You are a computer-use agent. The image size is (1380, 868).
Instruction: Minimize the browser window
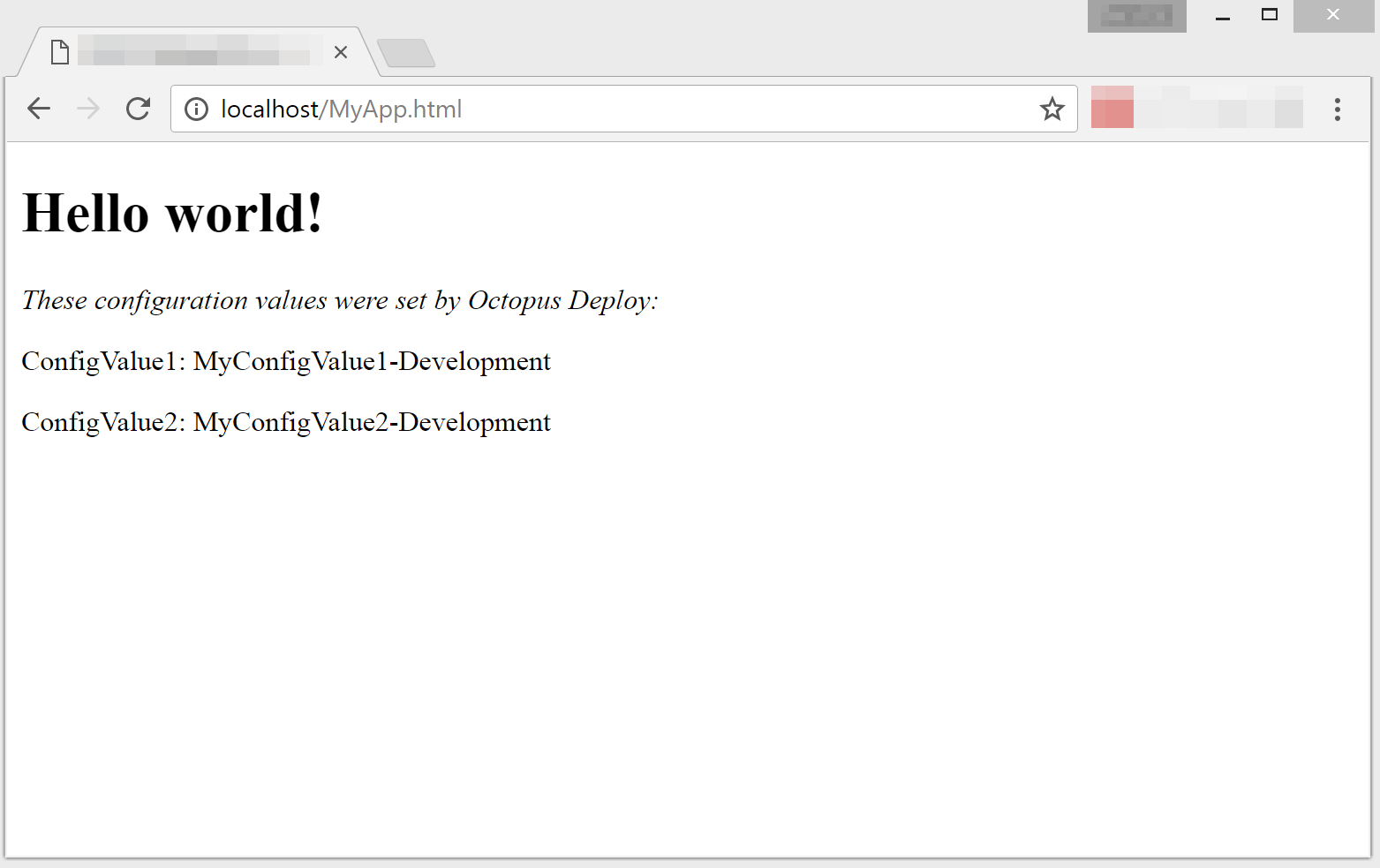1223,16
